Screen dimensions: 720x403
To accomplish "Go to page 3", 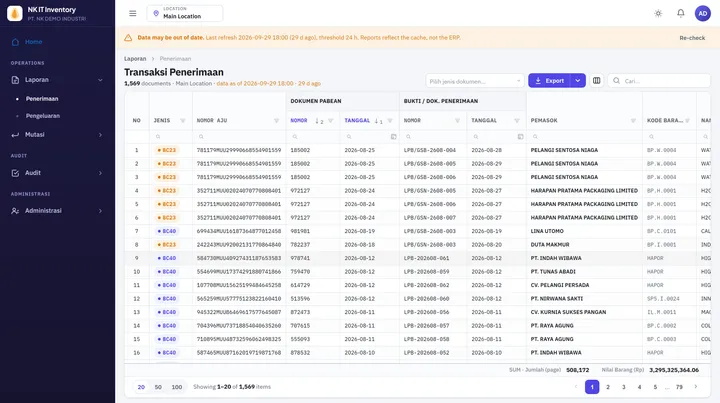I will click(624, 387).
